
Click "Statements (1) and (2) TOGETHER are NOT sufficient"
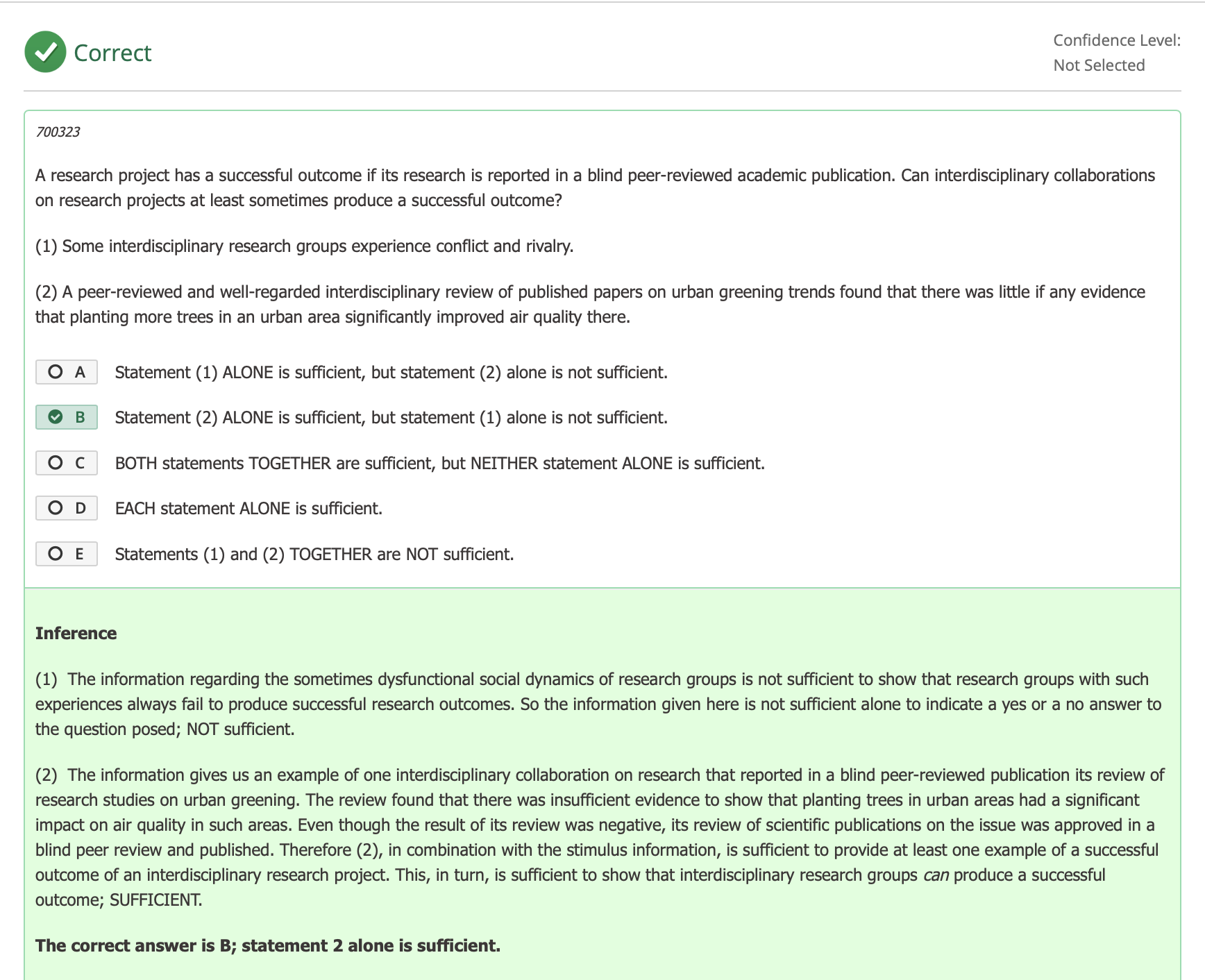tap(314, 555)
